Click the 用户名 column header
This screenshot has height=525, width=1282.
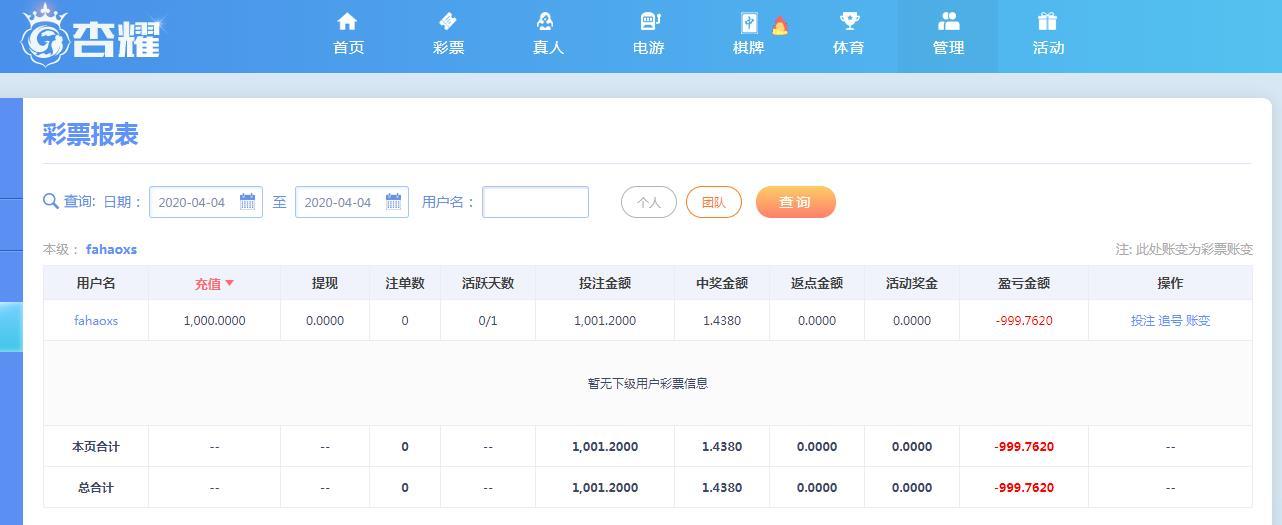pos(96,283)
